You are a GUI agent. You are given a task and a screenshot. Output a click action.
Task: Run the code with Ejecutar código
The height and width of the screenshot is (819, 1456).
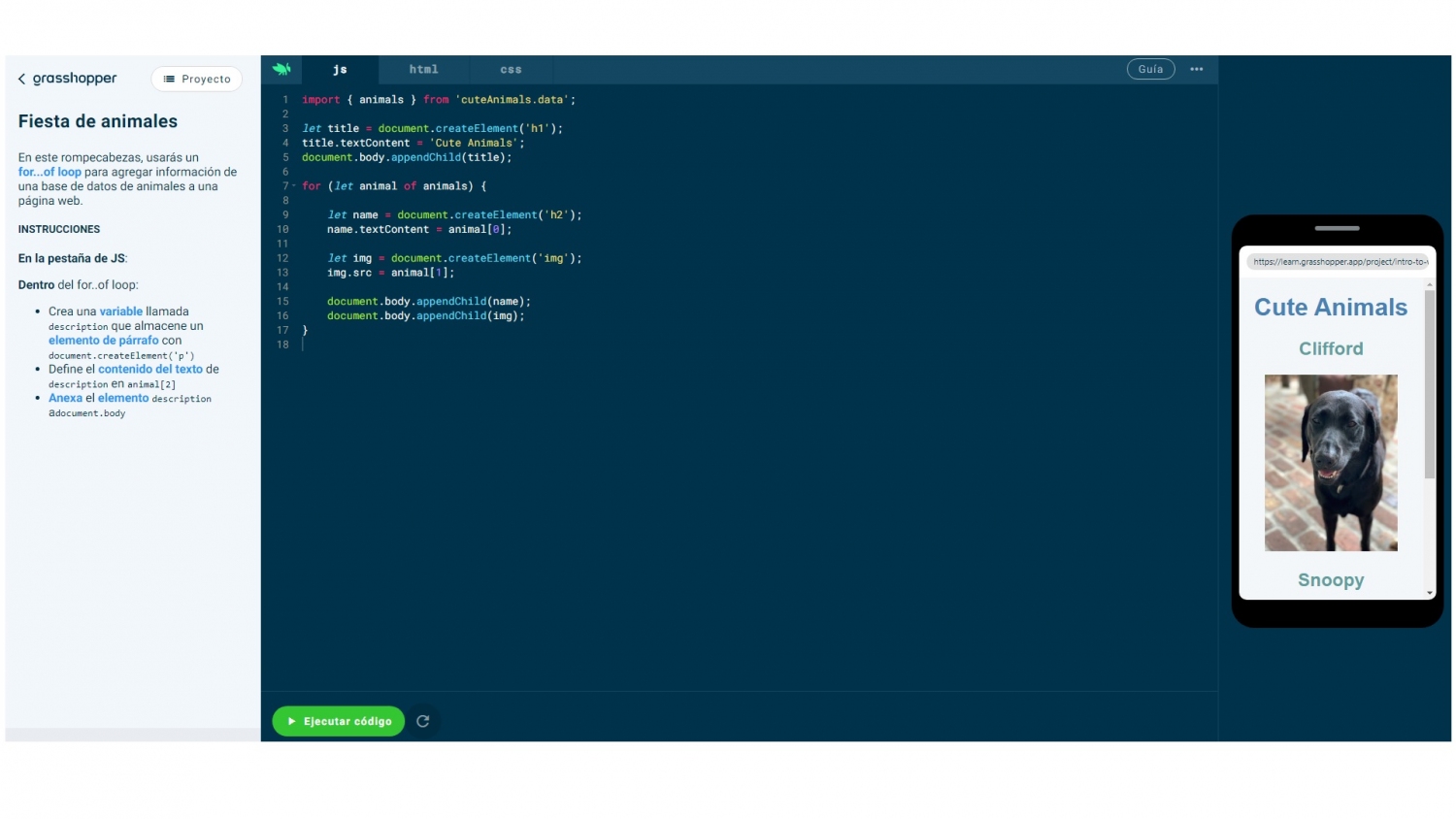tap(339, 721)
